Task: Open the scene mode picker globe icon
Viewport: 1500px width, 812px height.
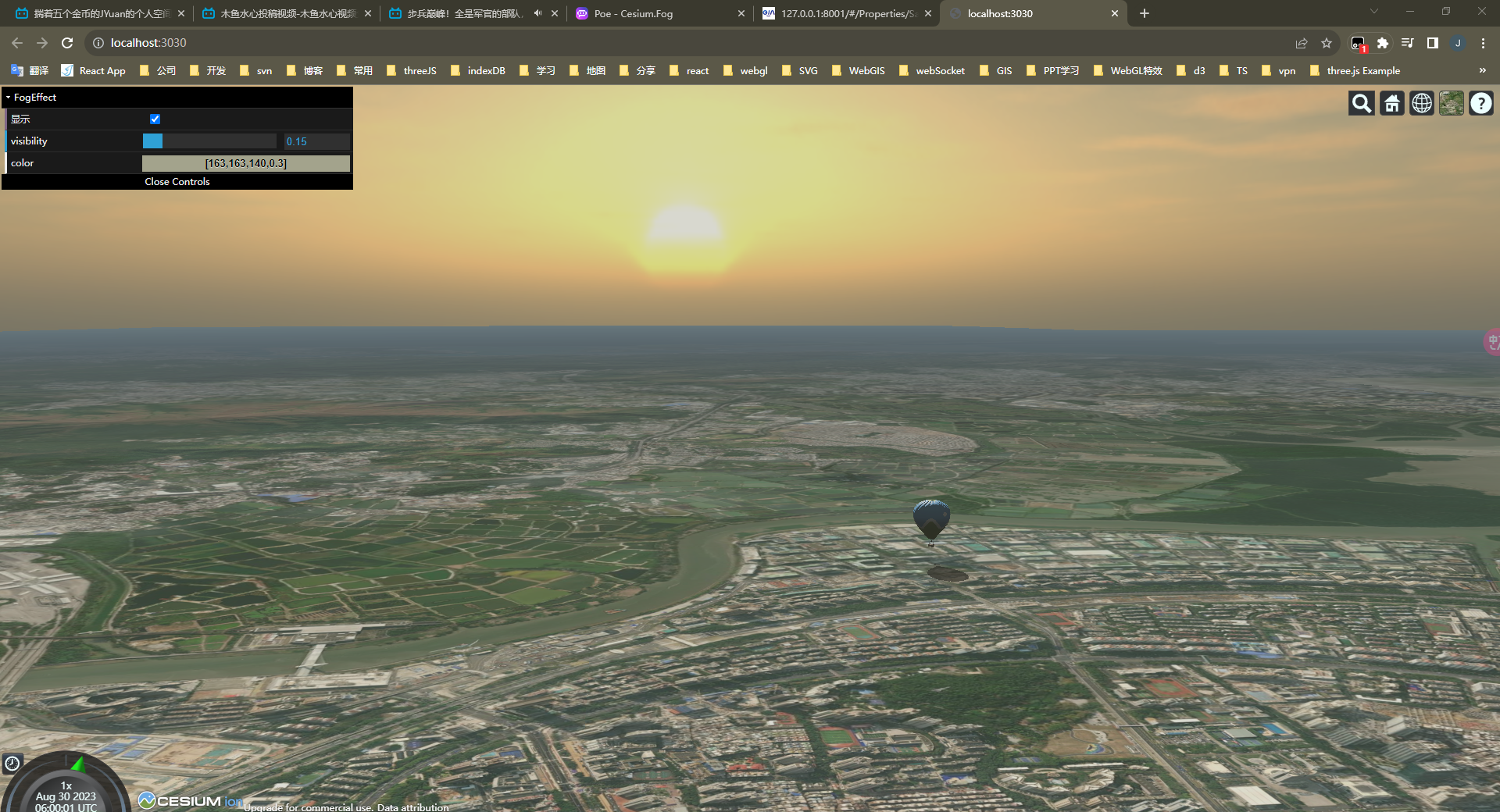Action: tap(1422, 103)
